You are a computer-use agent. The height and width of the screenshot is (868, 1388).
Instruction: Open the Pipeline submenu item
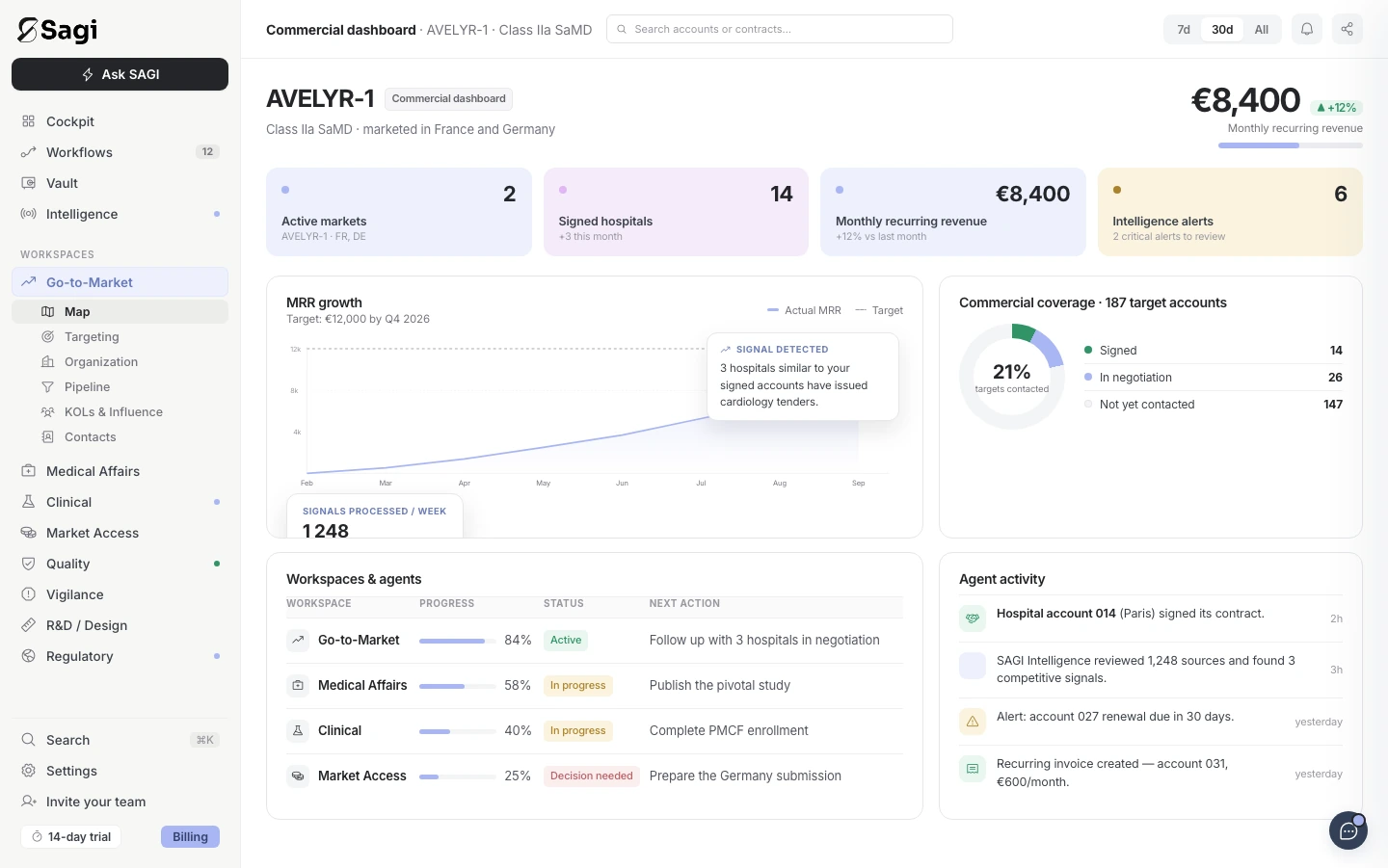(x=120, y=387)
